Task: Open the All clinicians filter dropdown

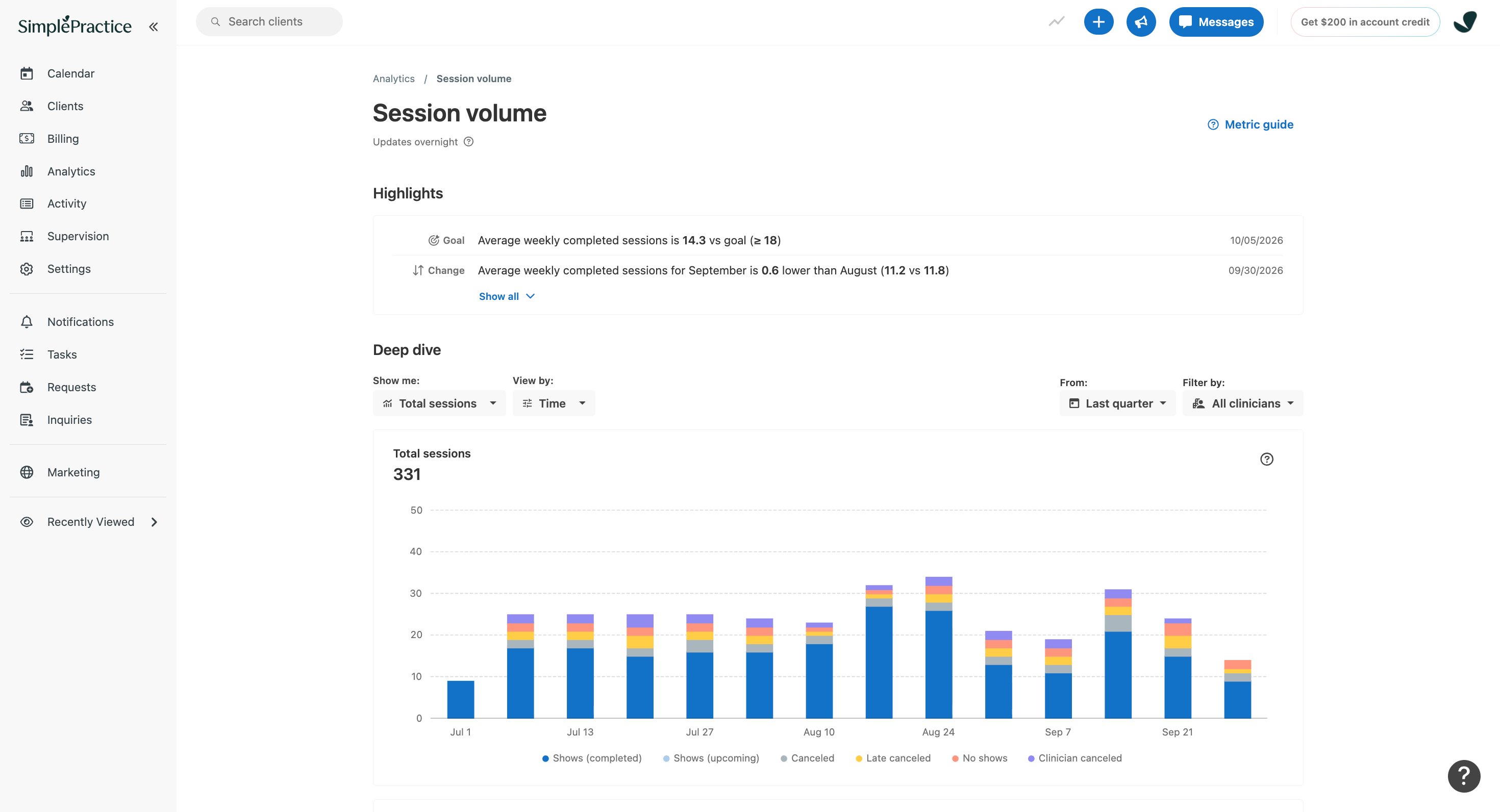Action: click(x=1243, y=403)
